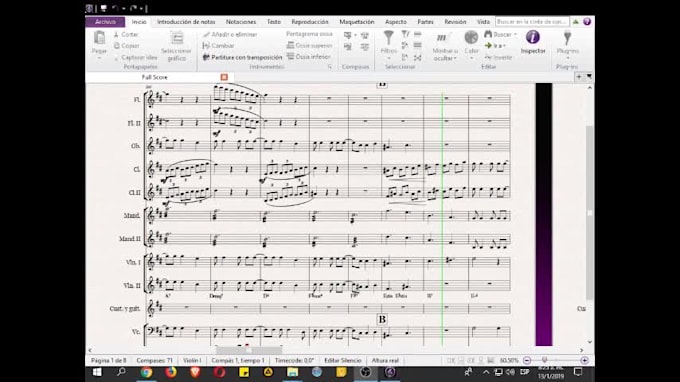Image resolution: width=680 pixels, height=382 pixels.
Task: Open Google Chrome from the taskbar
Action: (x=146, y=372)
